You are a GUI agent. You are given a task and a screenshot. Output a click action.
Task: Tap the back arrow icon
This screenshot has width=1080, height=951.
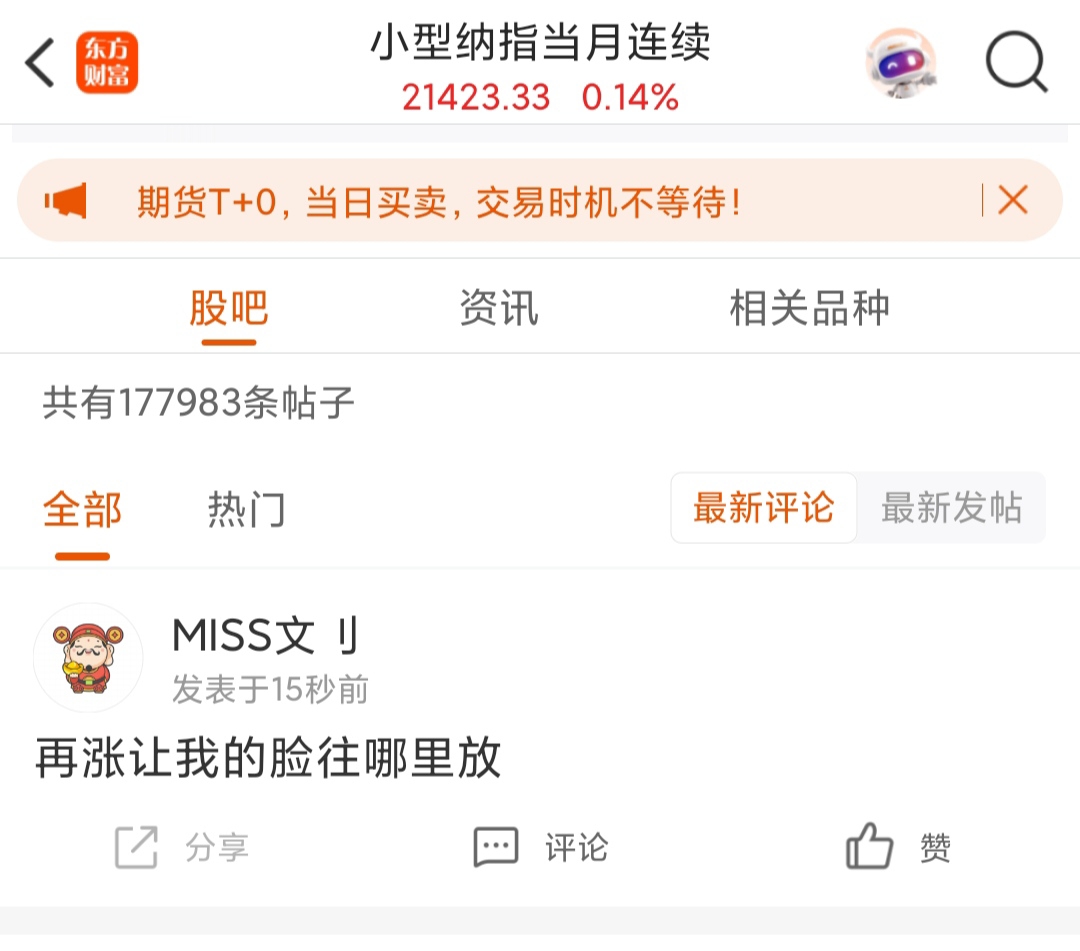click(x=40, y=63)
